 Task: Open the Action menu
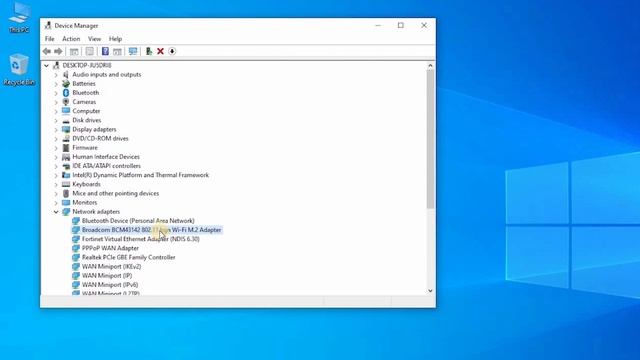pyautogui.click(x=71, y=39)
